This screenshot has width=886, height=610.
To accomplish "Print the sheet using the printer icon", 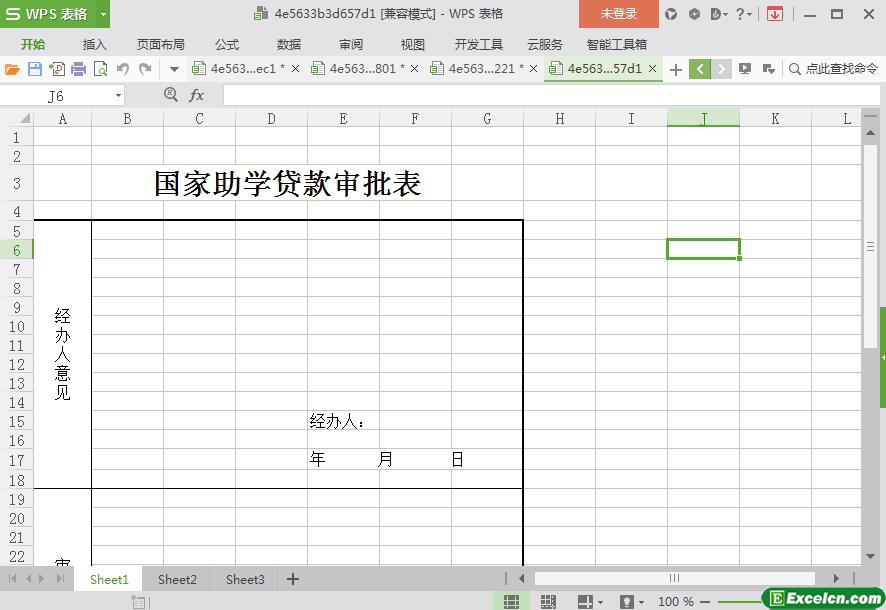I will click(x=79, y=69).
